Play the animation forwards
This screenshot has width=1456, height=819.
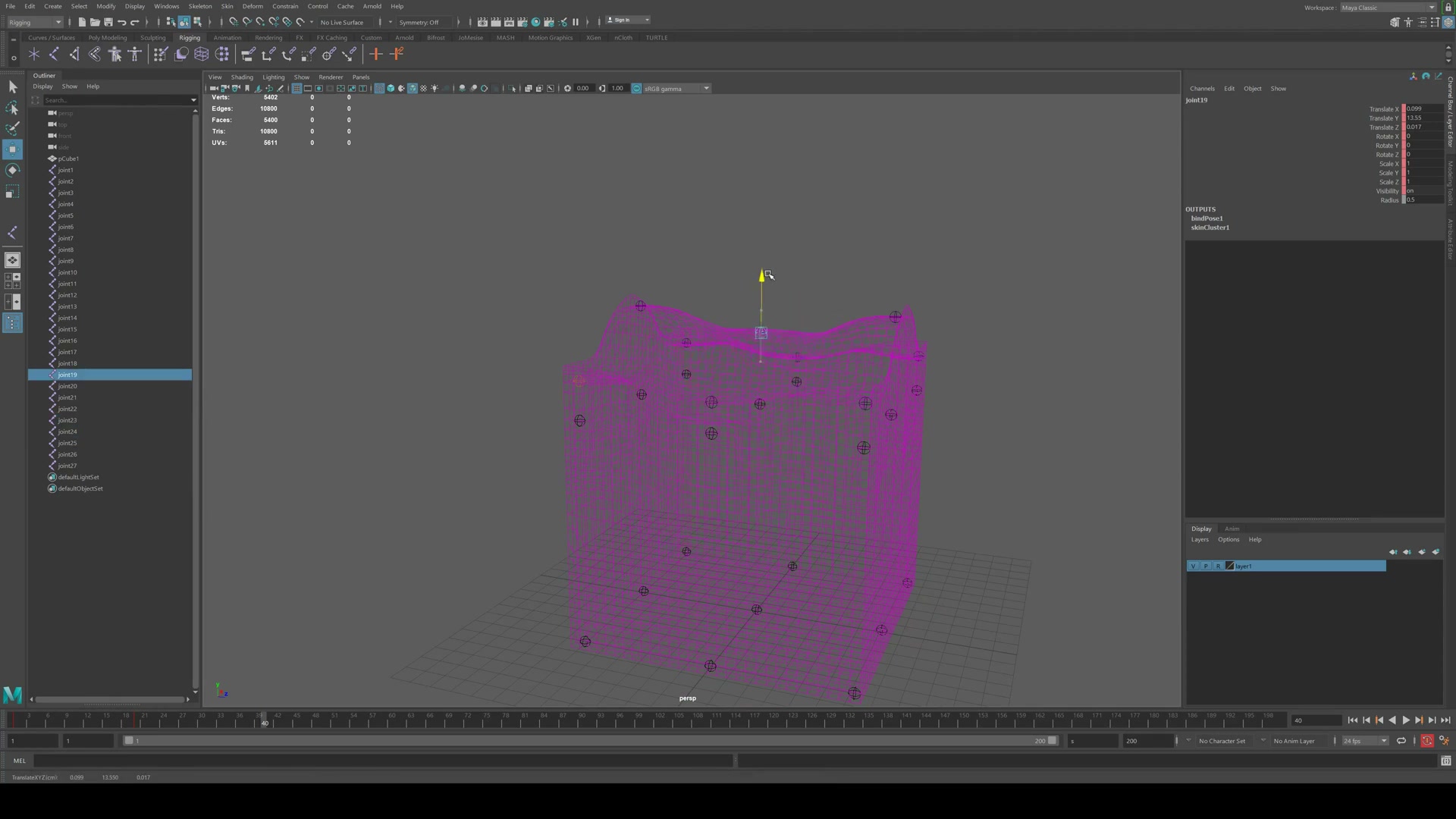(x=1406, y=720)
